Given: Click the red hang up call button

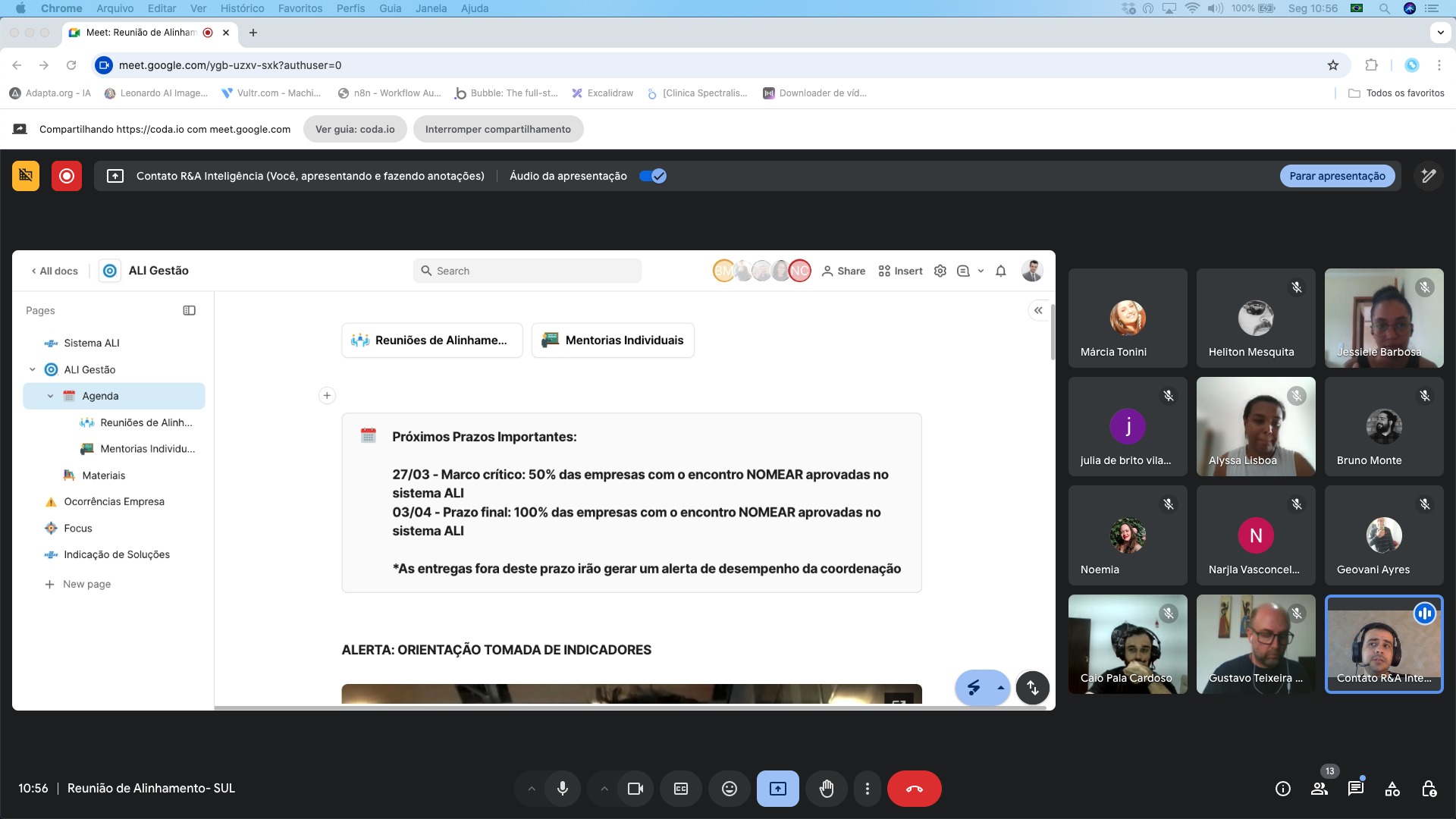Looking at the screenshot, I should pos(914,789).
